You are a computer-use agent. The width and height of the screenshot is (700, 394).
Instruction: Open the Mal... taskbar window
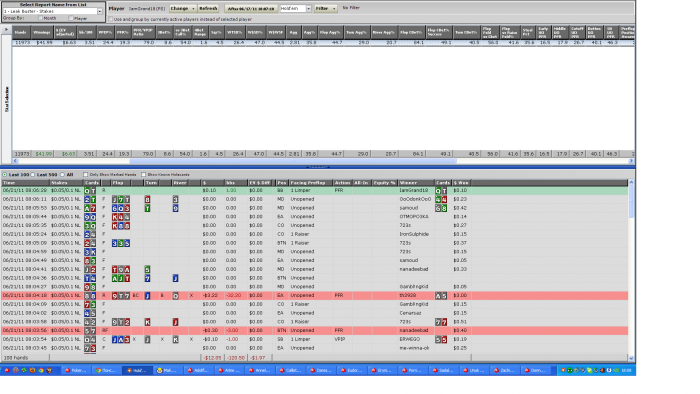tap(167, 370)
